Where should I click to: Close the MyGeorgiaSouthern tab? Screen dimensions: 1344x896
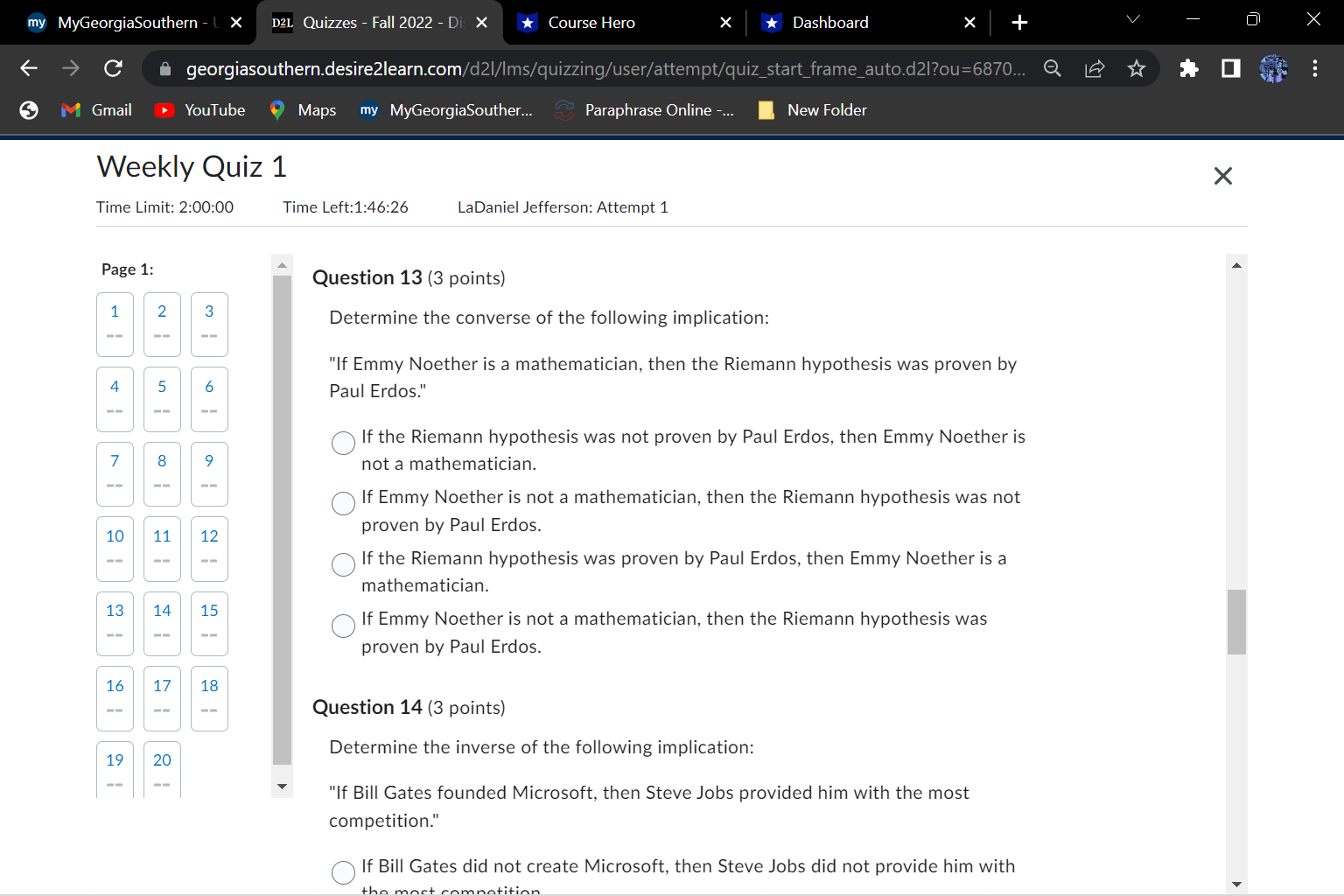[x=236, y=23]
